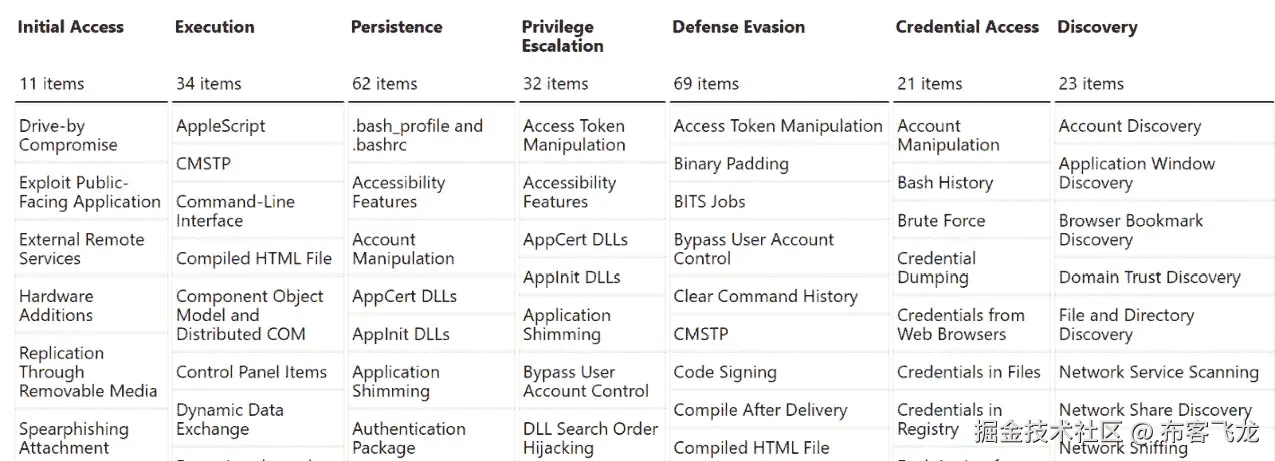Select the Binary Padding technique
Image resolution: width=1275 pixels, height=461 pixels.
pyautogui.click(x=730, y=164)
